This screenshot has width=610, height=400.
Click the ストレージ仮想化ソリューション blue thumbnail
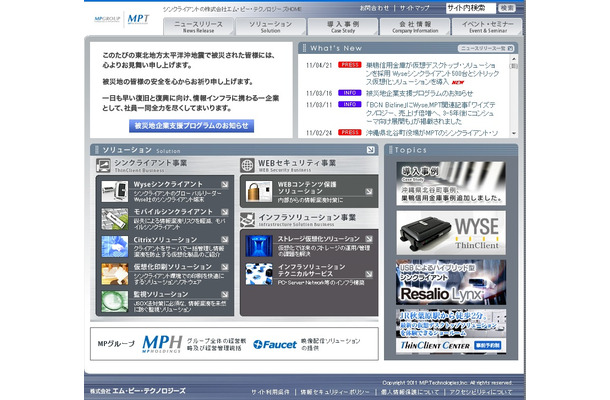(259, 246)
